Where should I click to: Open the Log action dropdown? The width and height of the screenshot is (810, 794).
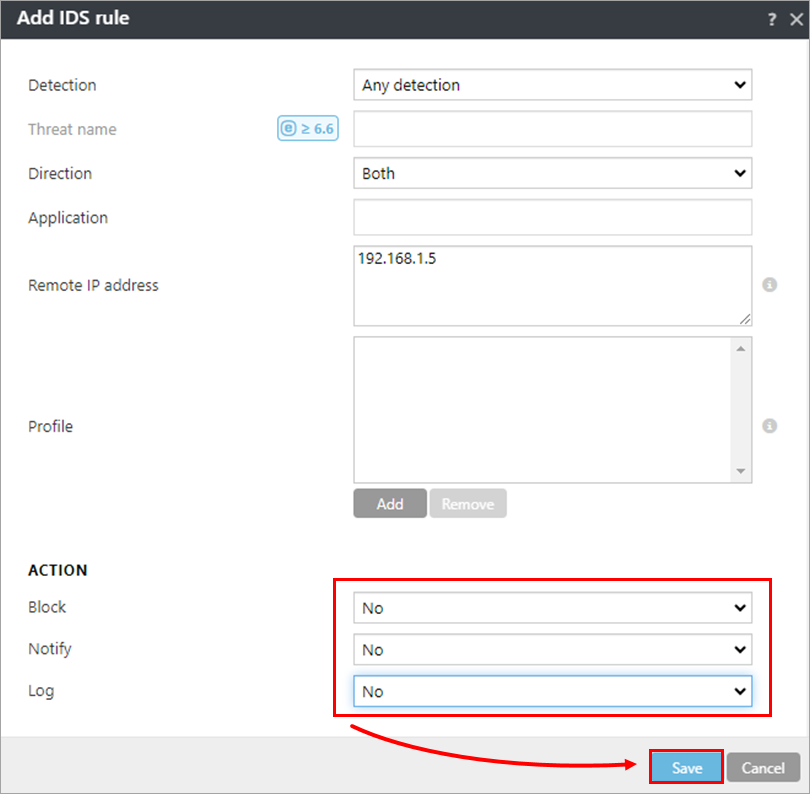pos(552,691)
